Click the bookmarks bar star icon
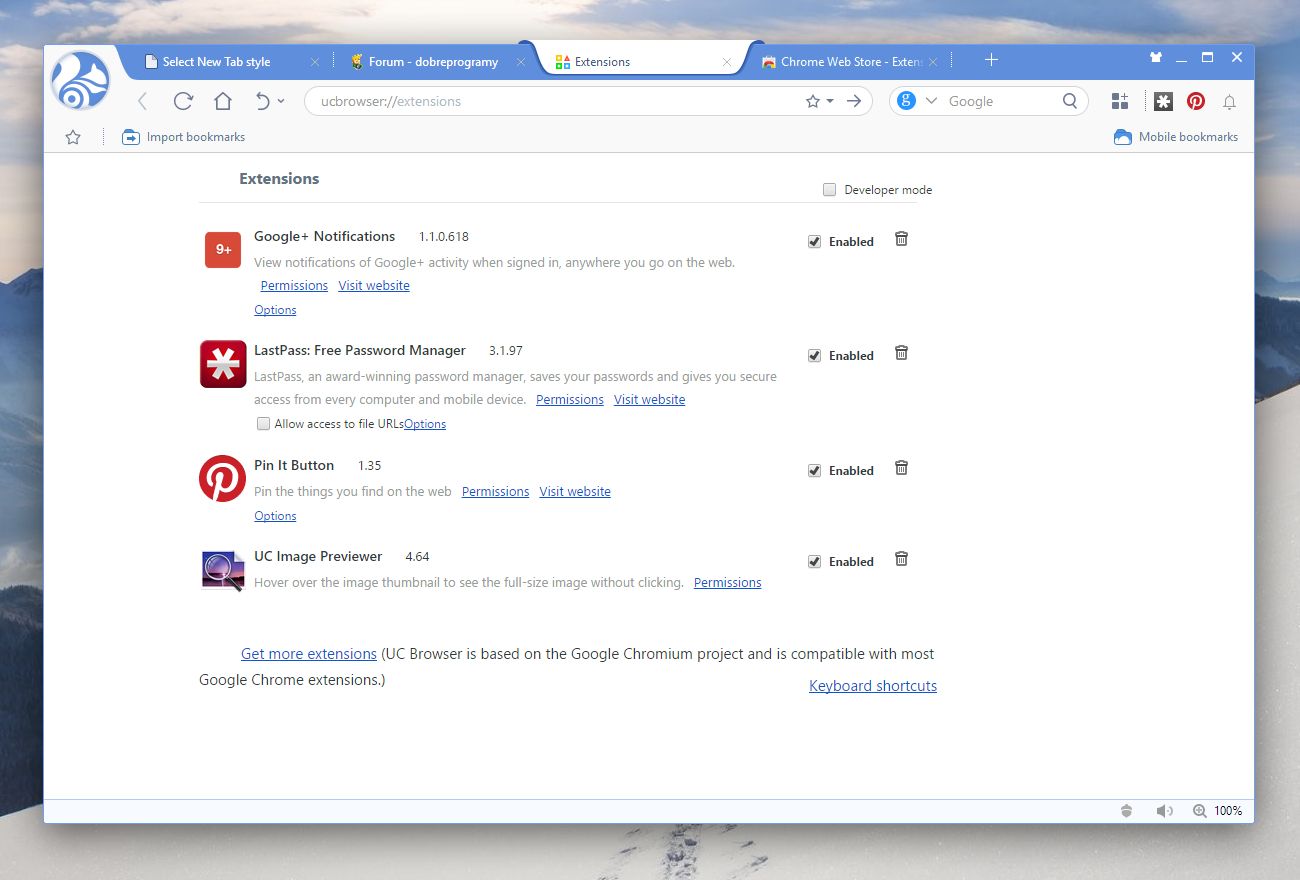The width and height of the screenshot is (1300, 880). pos(73,137)
